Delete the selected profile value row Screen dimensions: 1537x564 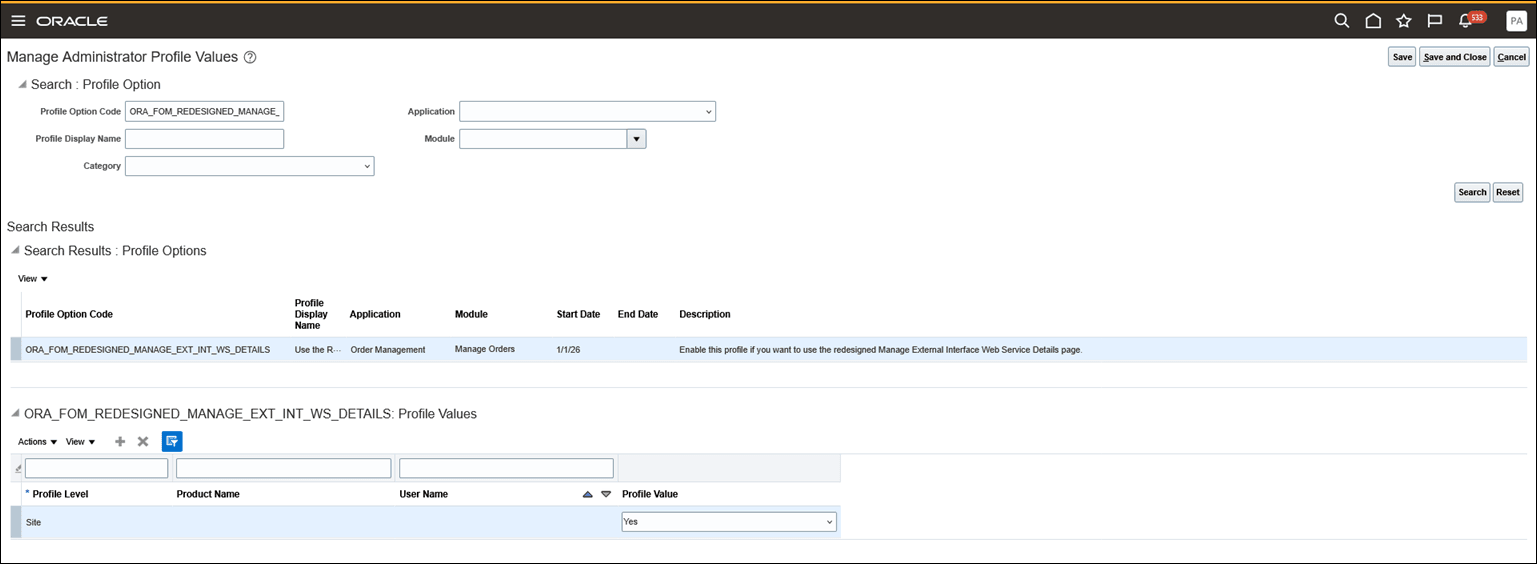[143, 441]
